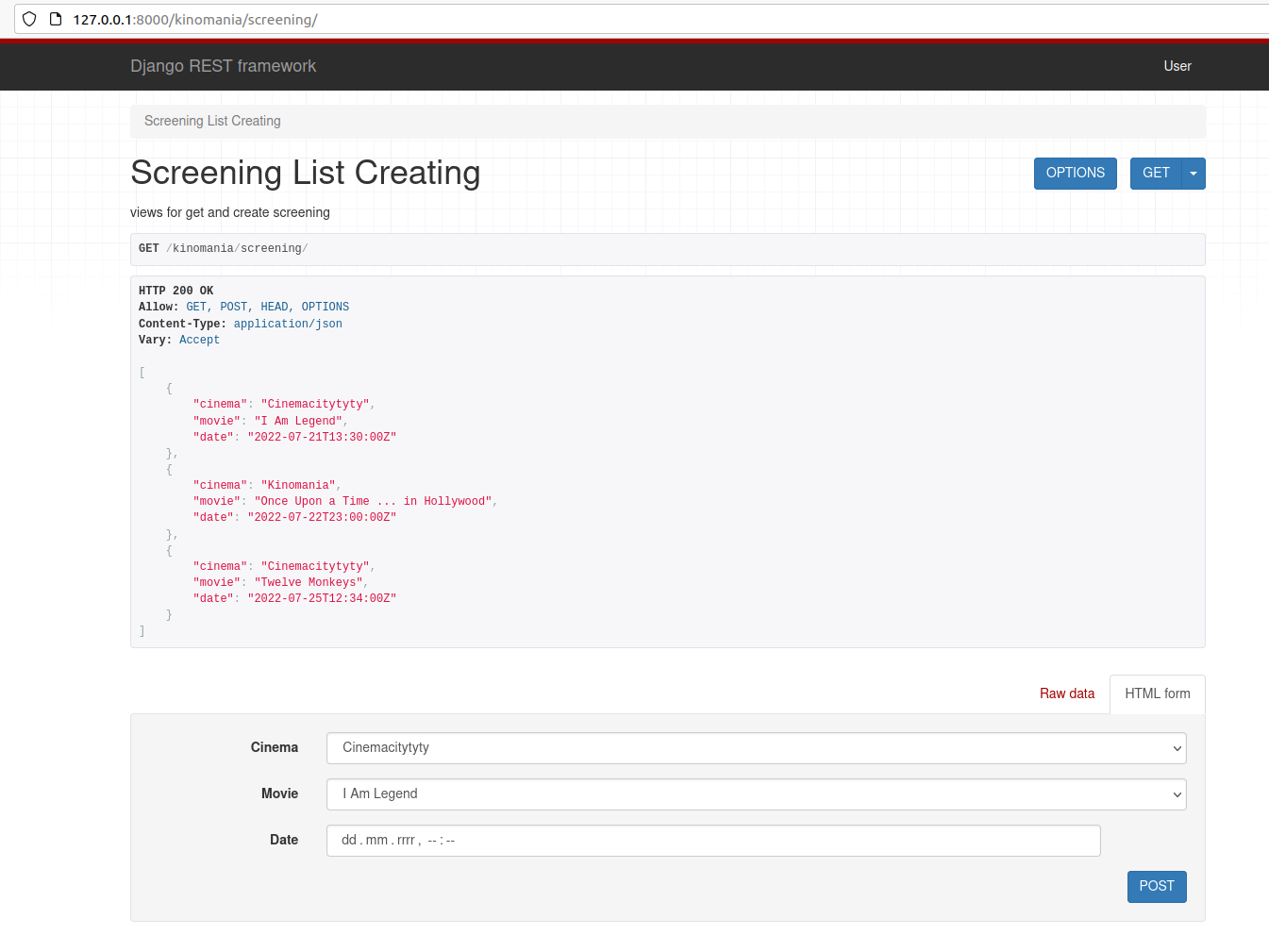The image size is (1269, 952).
Task: Expand the GET format dropdown caret
Action: coord(1194,174)
